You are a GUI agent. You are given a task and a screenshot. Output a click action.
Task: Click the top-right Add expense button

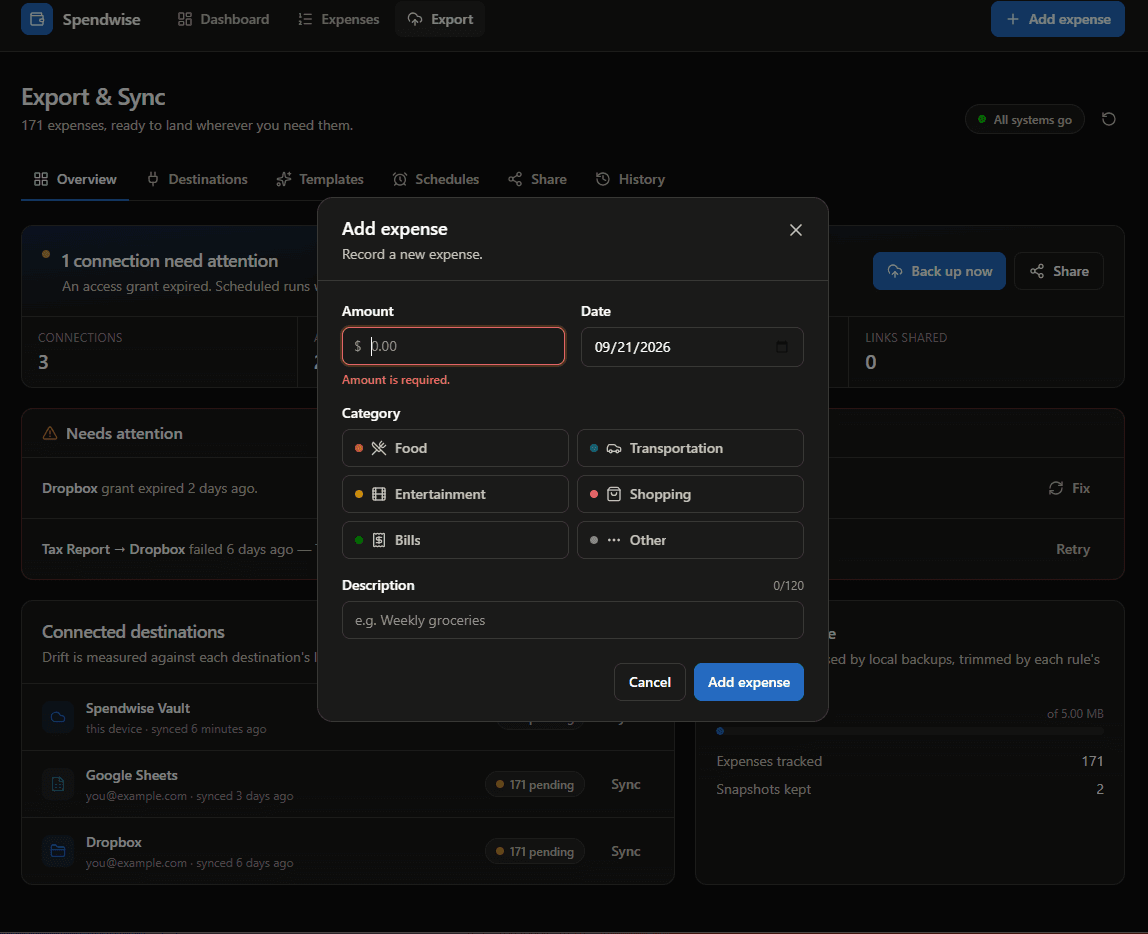(x=1057, y=19)
